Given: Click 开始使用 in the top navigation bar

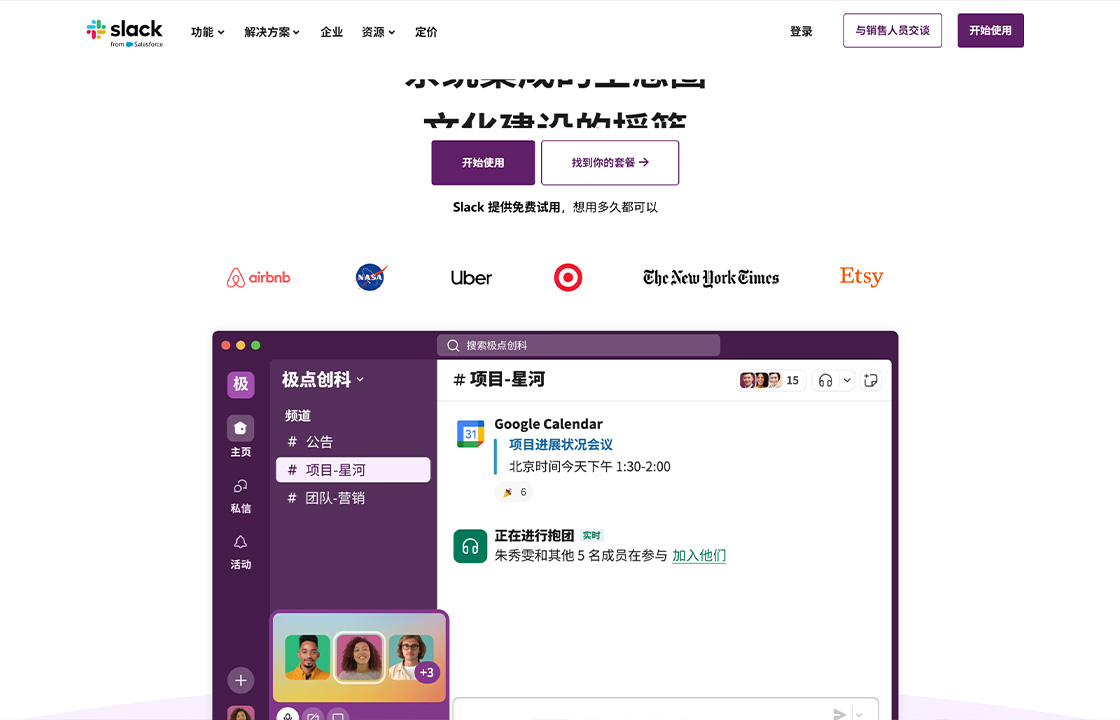Looking at the screenshot, I should pos(990,31).
